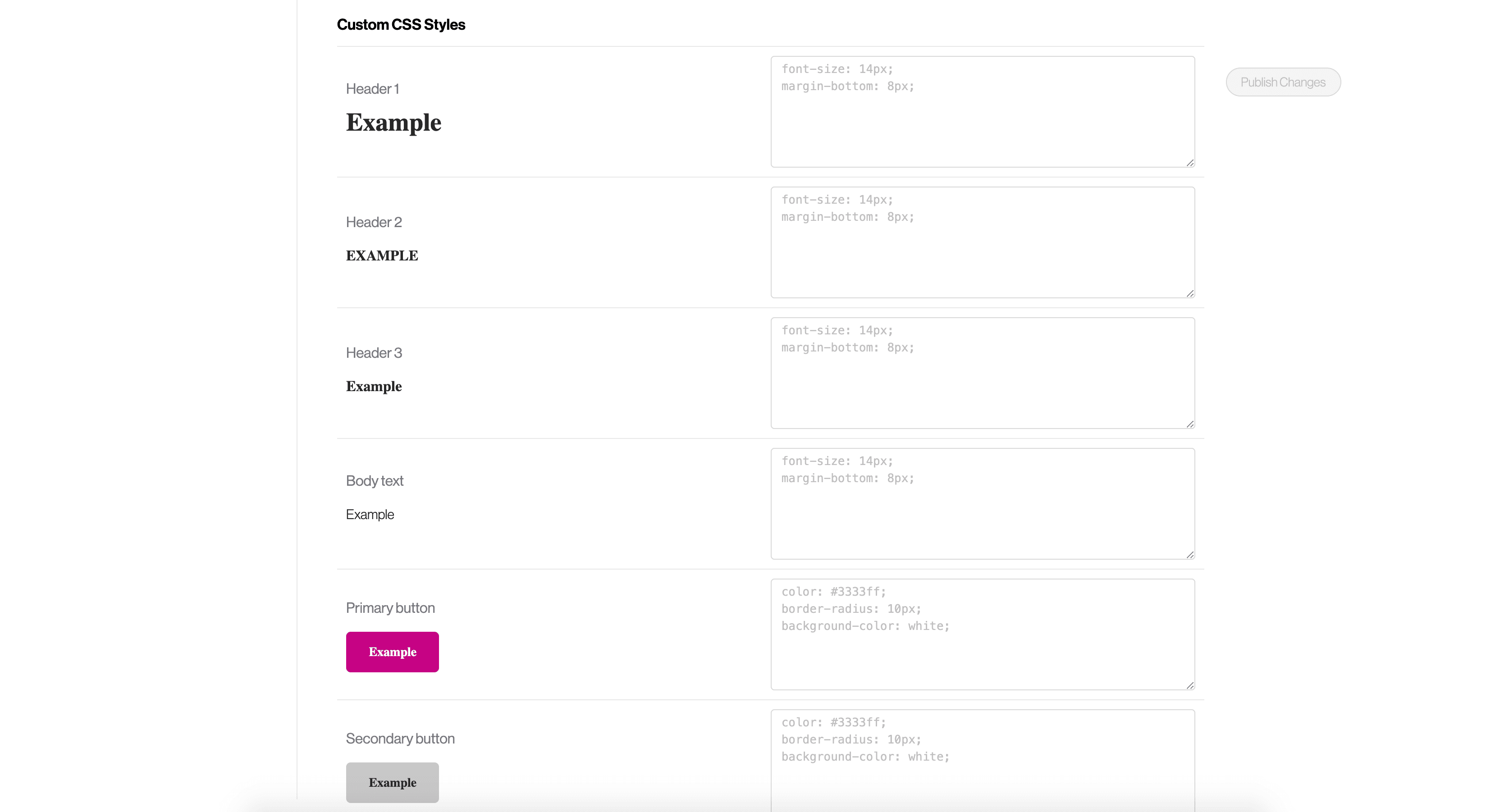Image resolution: width=1509 pixels, height=812 pixels.
Task: Click the Body text Example preview
Action: click(x=370, y=515)
